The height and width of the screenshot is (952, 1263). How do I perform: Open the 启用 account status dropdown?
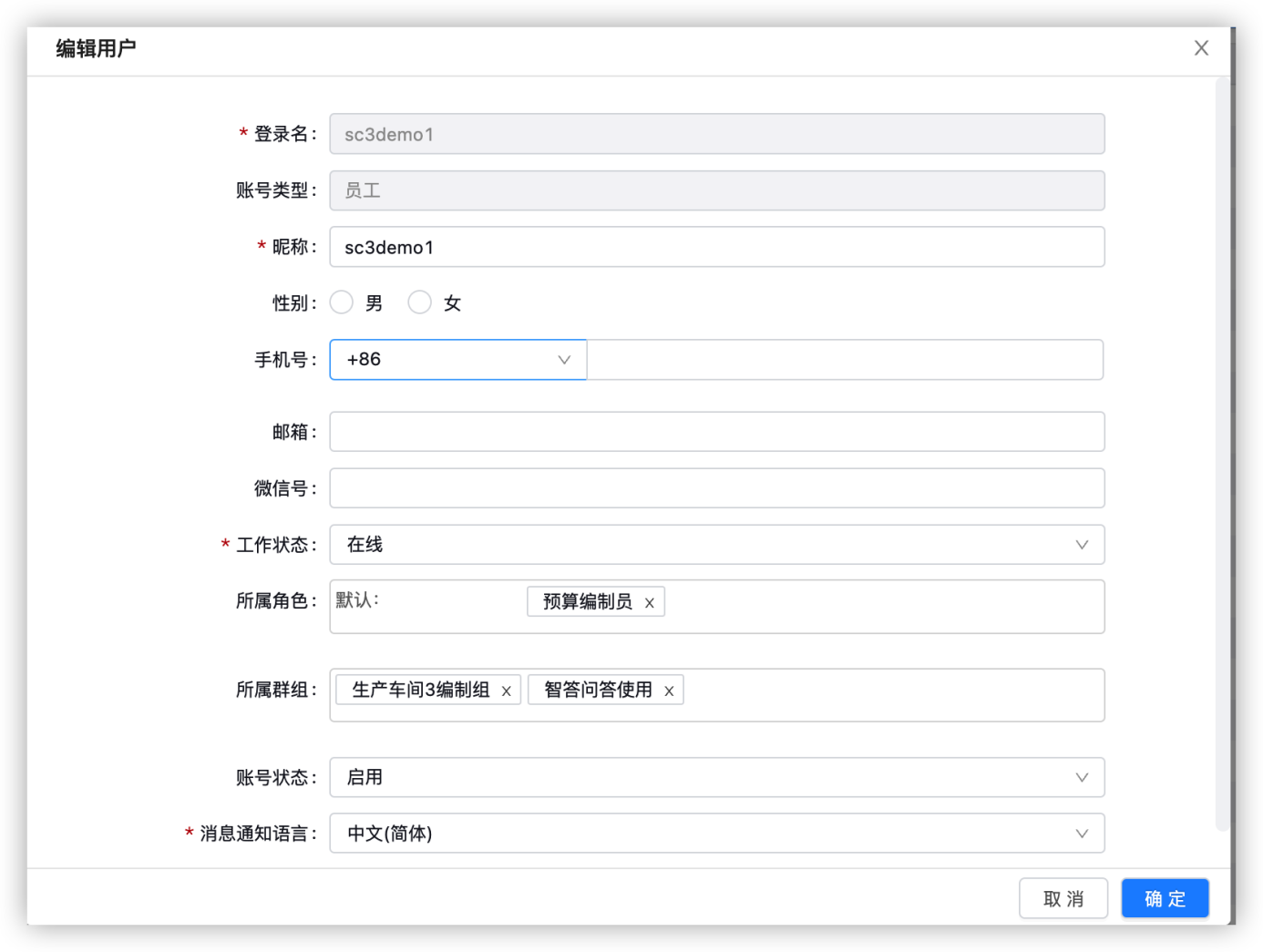[717, 777]
